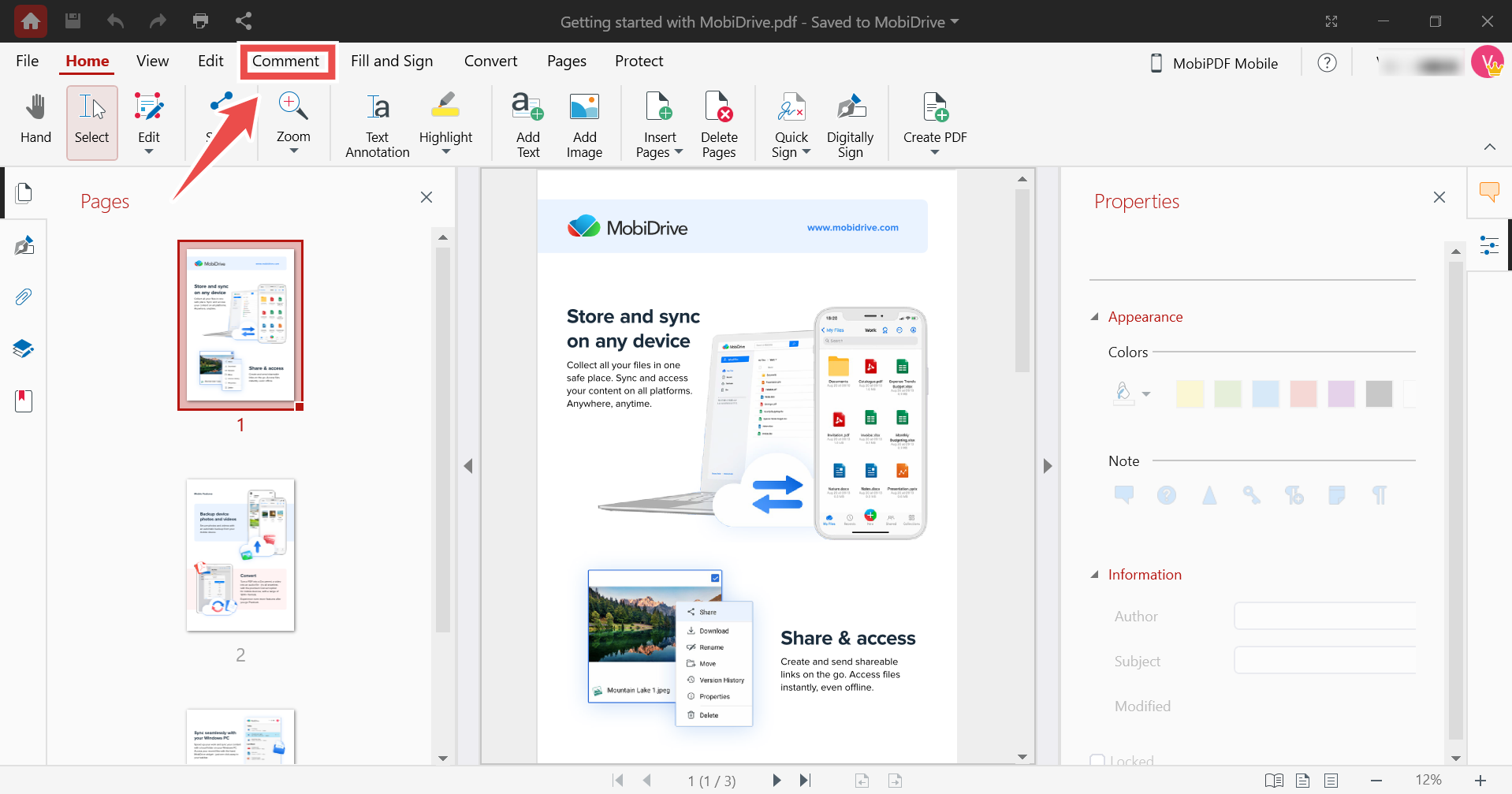Click the Zoom magnifier tool
The width and height of the screenshot is (1512, 794).
coord(293,117)
